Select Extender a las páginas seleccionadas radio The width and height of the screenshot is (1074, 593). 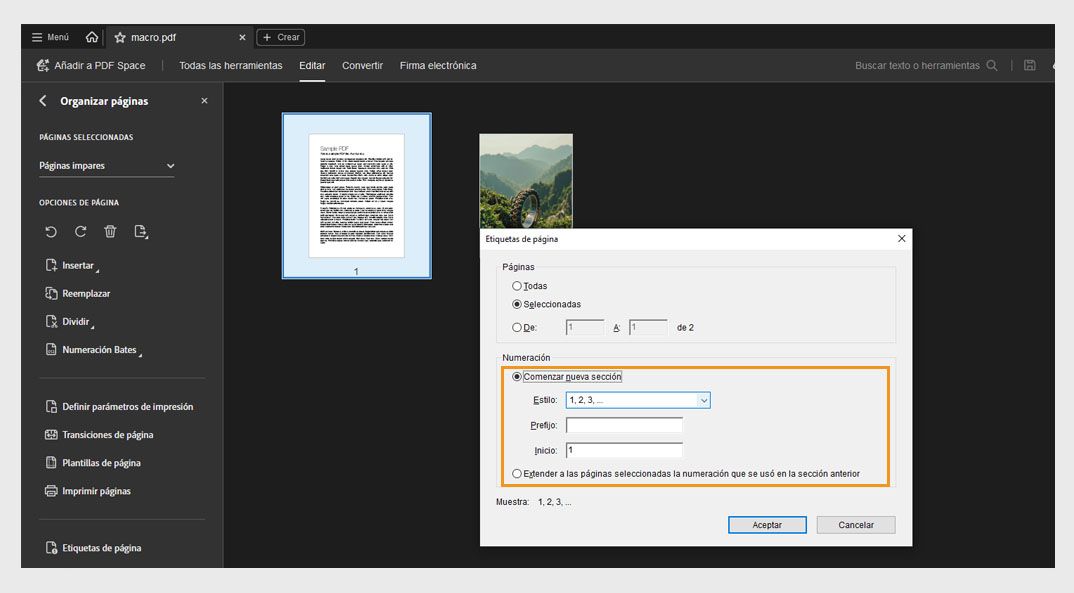517,474
